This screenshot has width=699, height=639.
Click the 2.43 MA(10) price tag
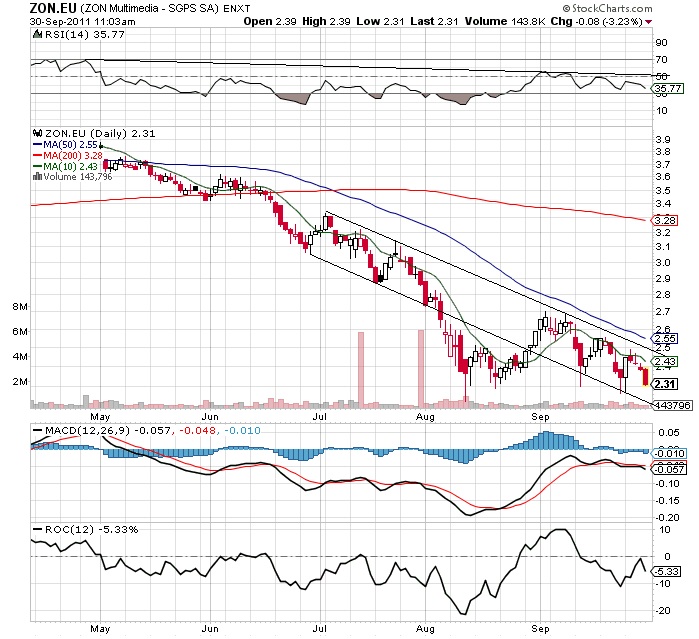[665, 361]
